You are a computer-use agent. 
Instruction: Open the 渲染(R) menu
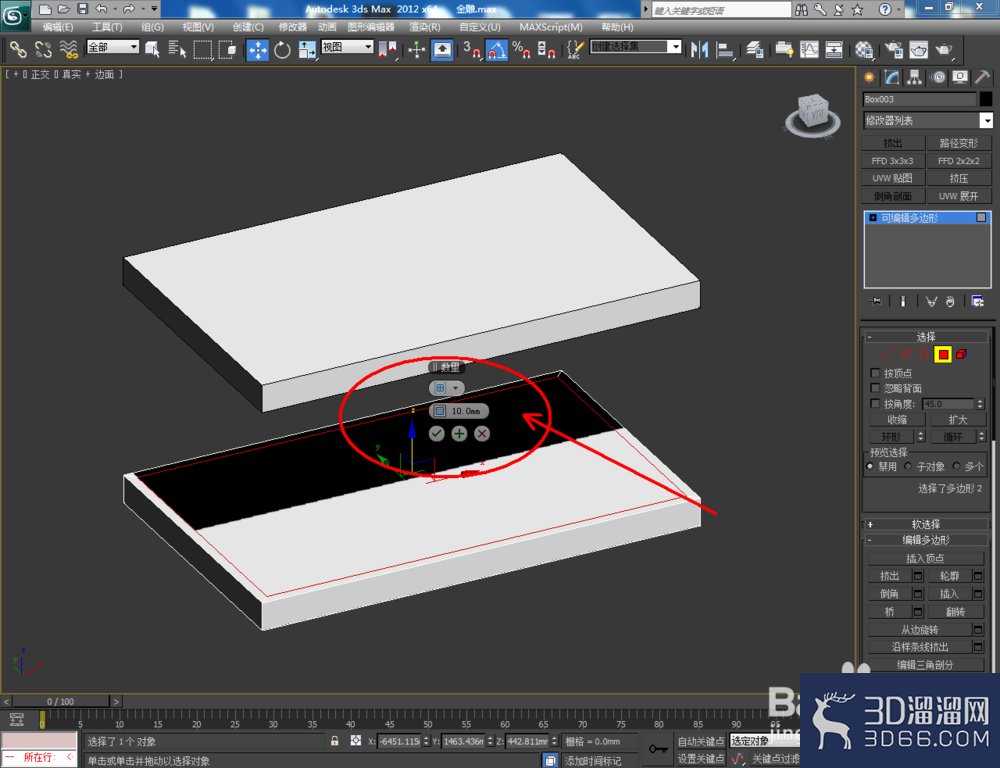point(425,27)
